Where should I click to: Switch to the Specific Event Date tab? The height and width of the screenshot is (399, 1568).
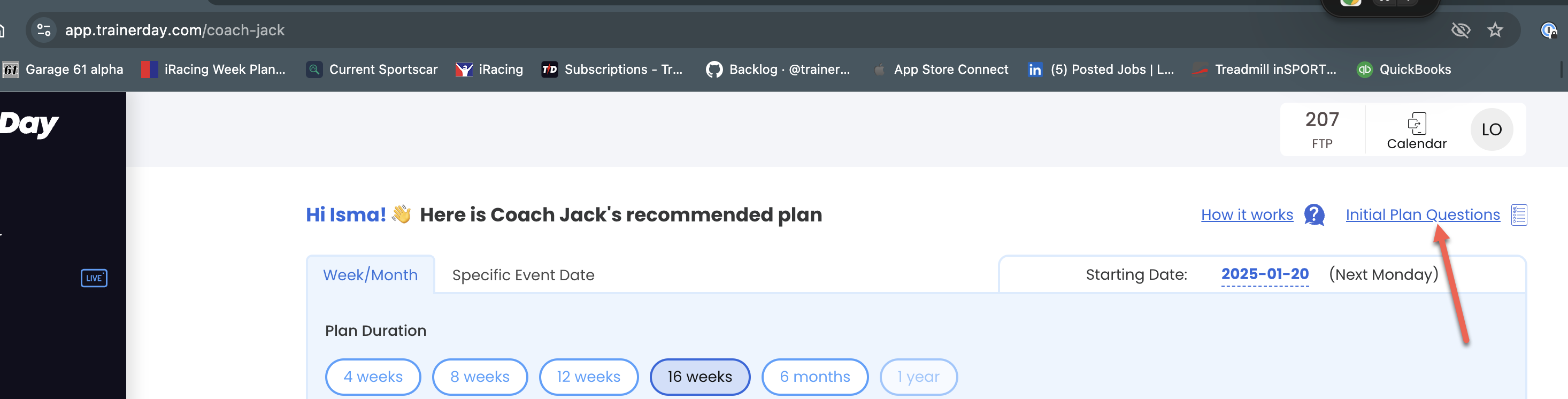click(x=523, y=275)
